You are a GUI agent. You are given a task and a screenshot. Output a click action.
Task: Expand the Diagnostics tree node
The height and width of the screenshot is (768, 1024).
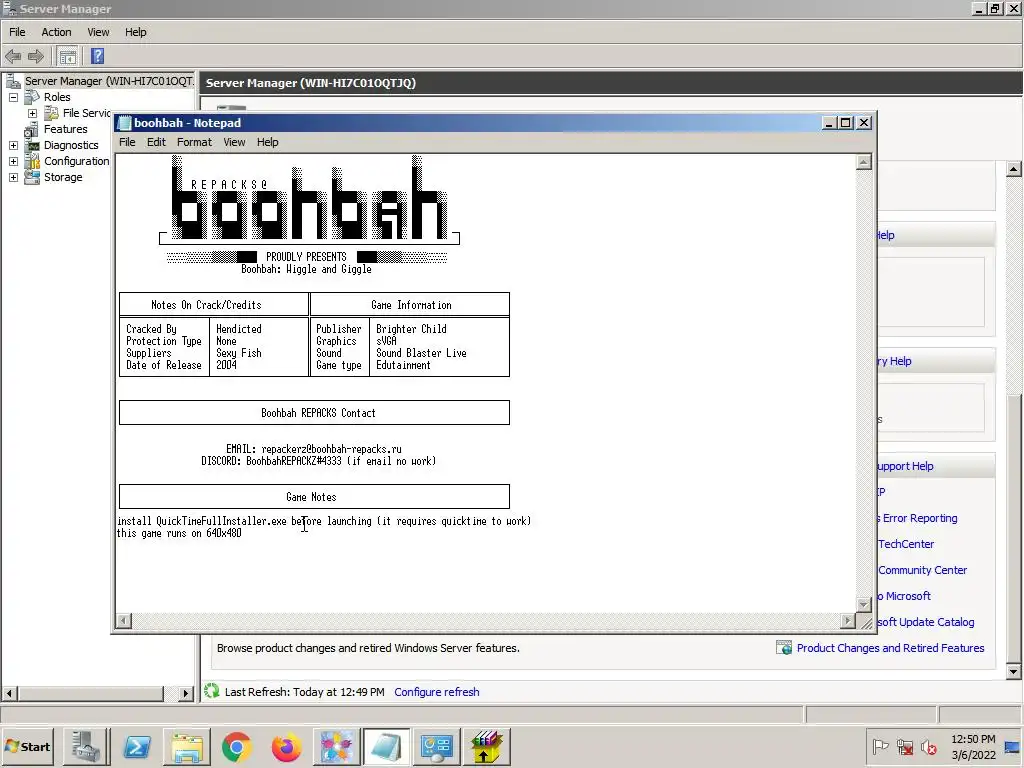[x=13, y=145]
